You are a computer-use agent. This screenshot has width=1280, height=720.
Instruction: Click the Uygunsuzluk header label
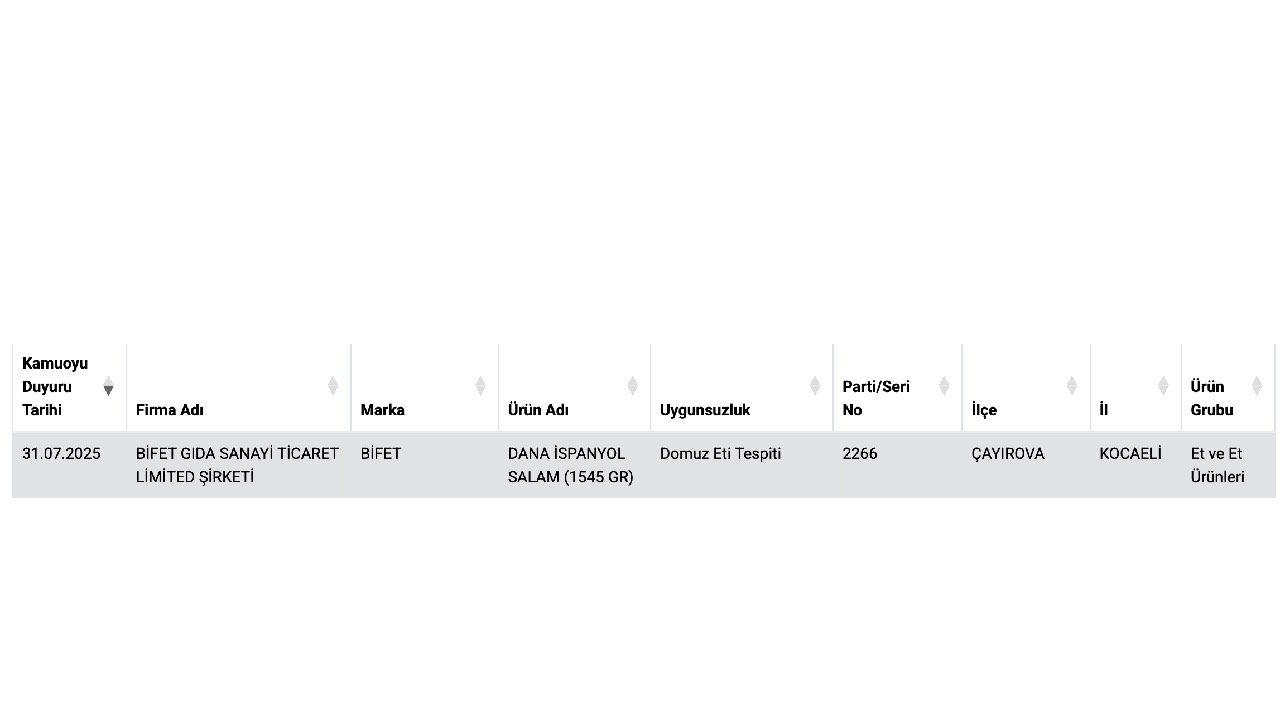[x=705, y=410]
